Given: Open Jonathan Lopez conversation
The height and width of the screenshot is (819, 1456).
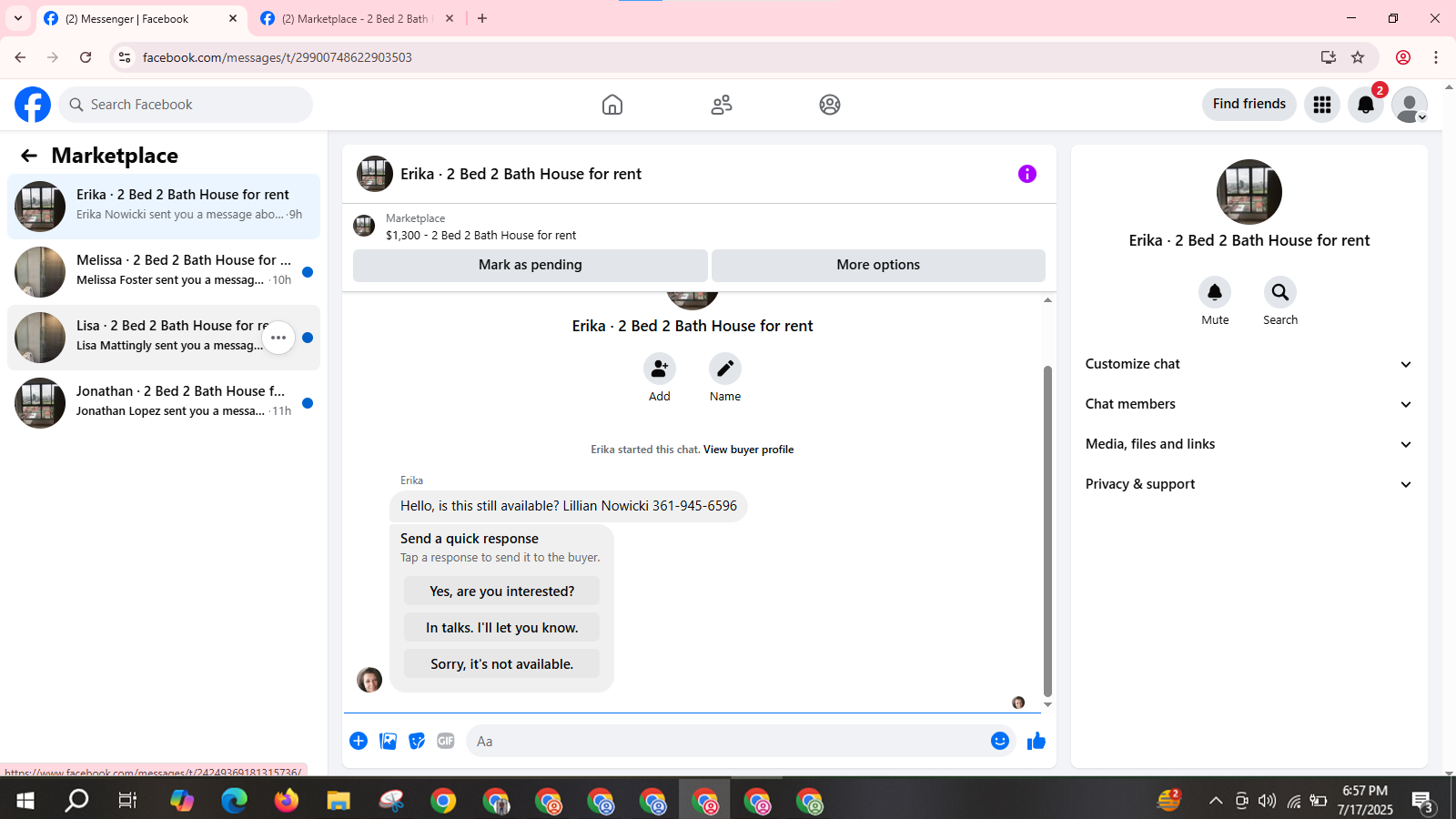Looking at the screenshot, I should point(164,403).
